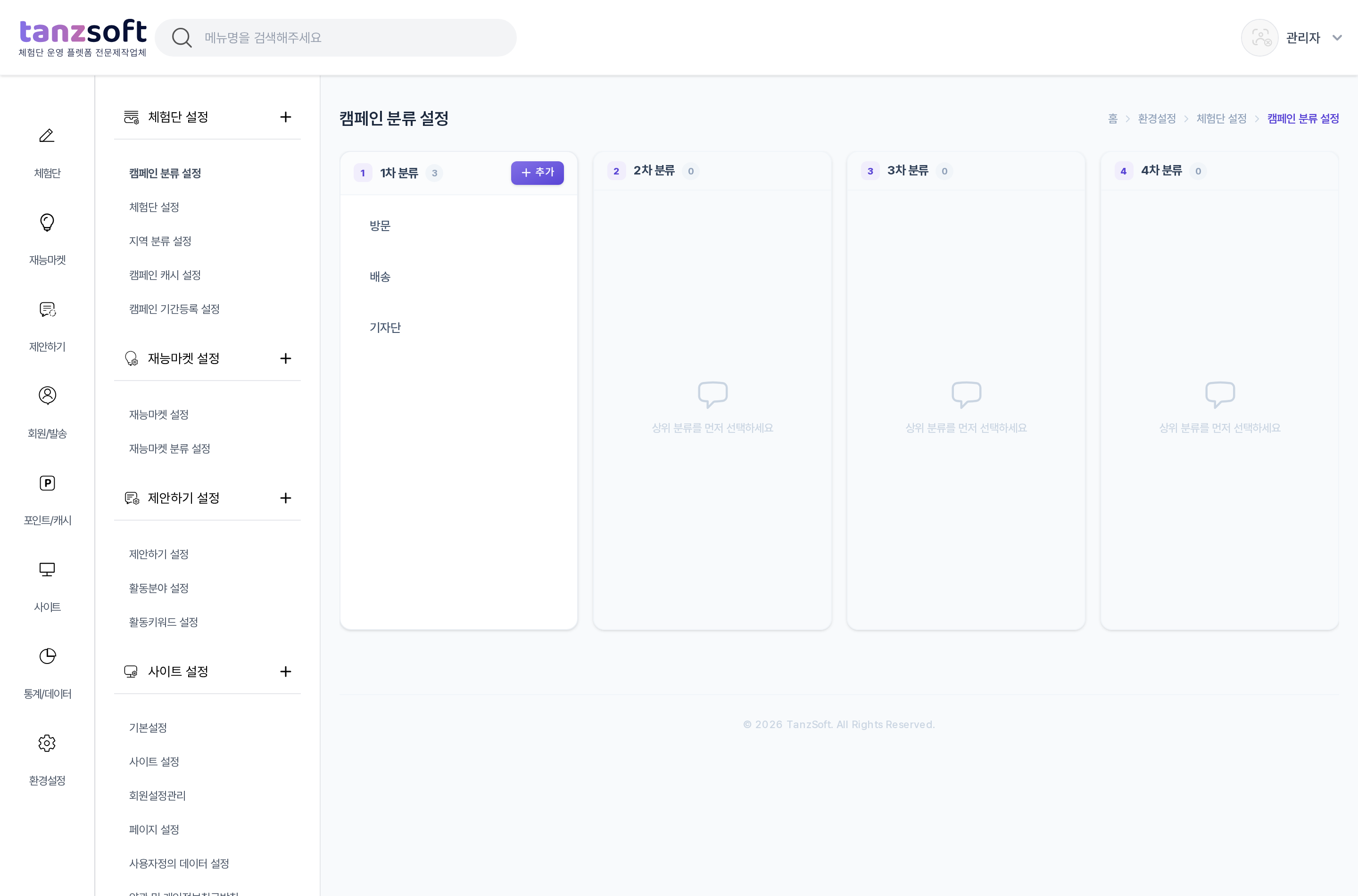1358x896 pixels.
Task: Expand 체험단 설정 with plus button
Action: pyautogui.click(x=286, y=117)
